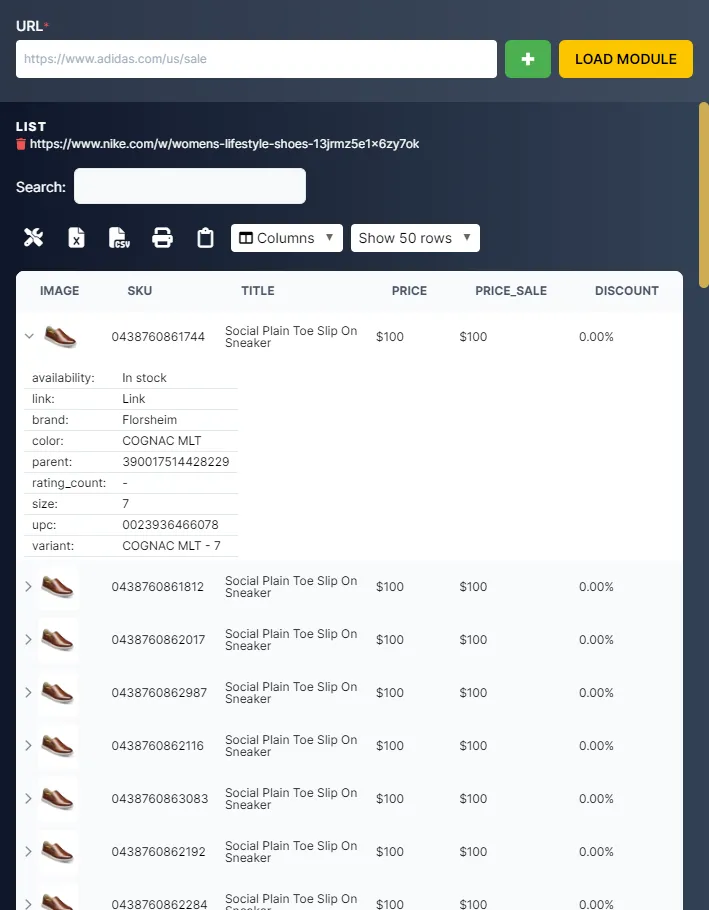Collapse row with SKU 0438760861744

click(x=29, y=337)
